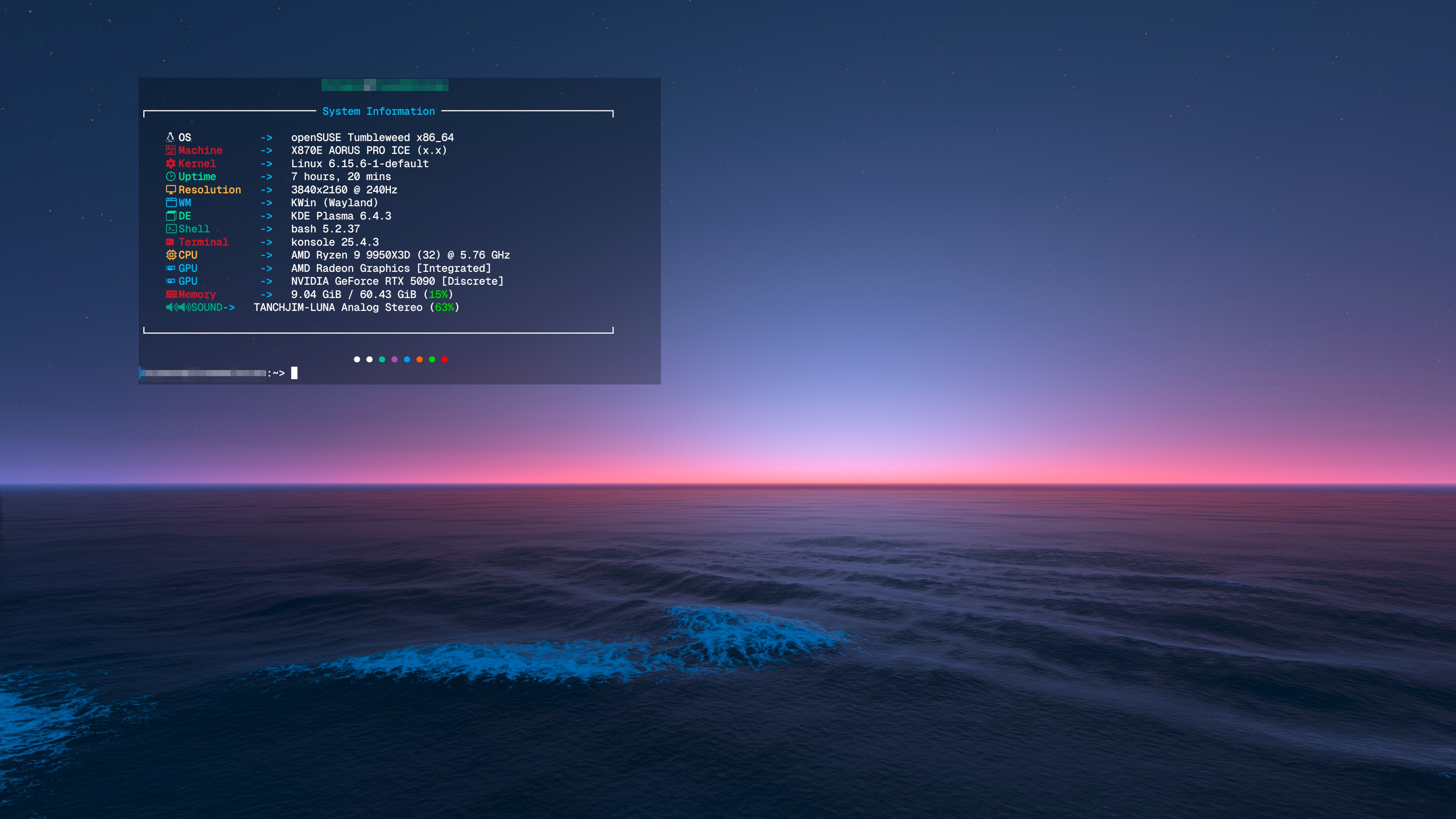Click the 'Terminal' label
This screenshot has height=819, width=1456.
pos(204,242)
